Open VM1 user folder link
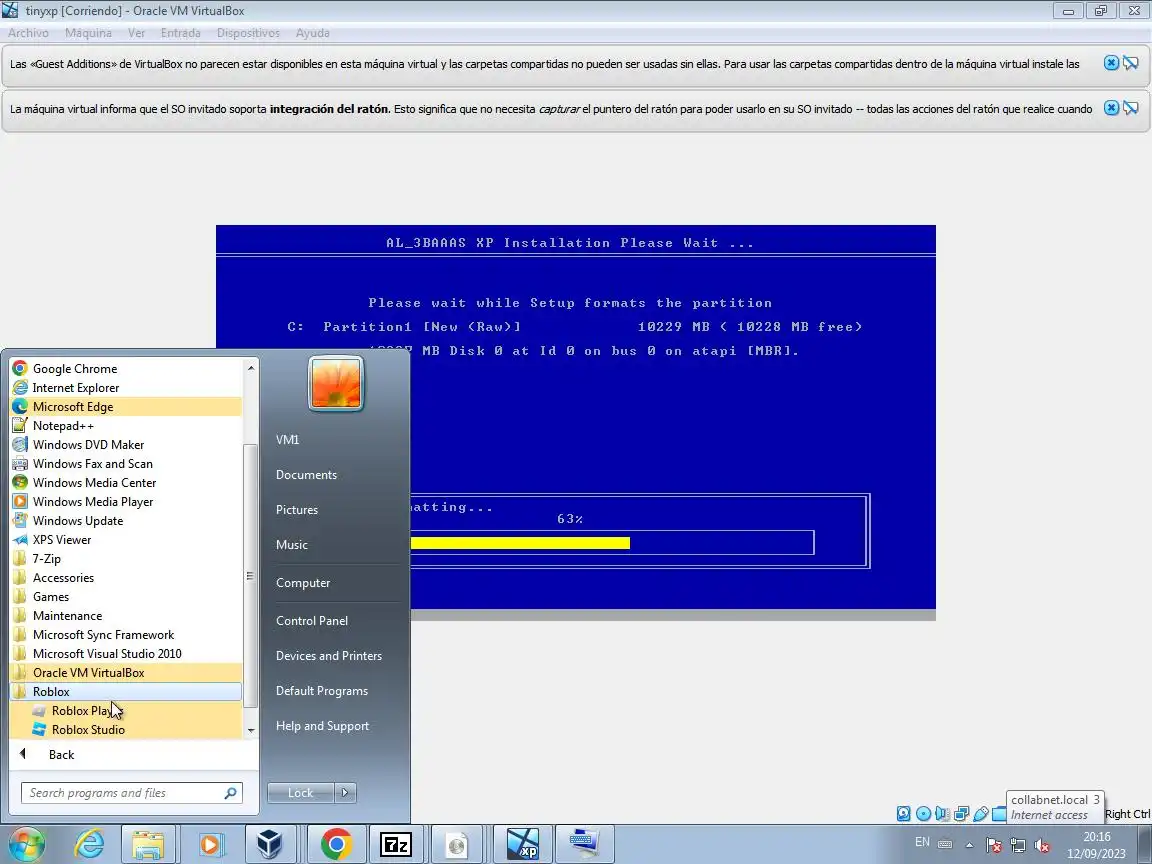This screenshot has height=864, width=1152. (x=287, y=440)
